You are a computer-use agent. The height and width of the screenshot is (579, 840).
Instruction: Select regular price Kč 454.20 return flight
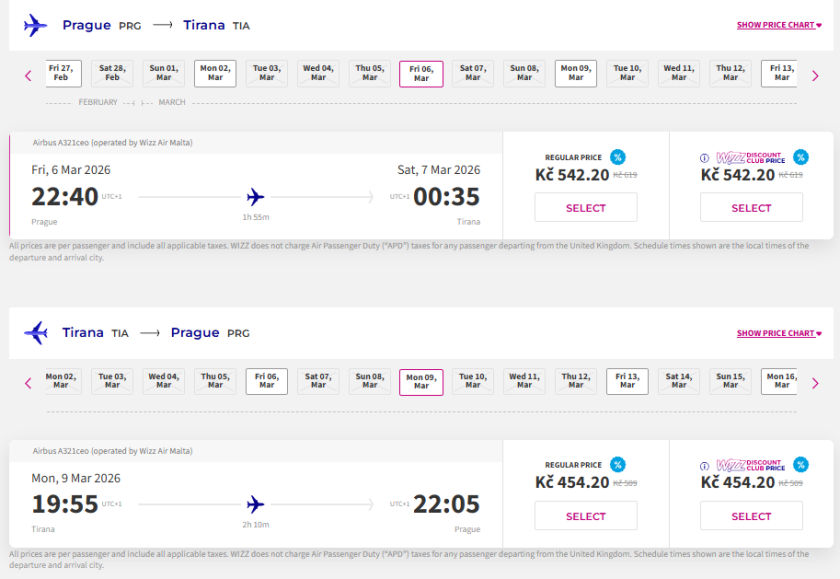(586, 516)
